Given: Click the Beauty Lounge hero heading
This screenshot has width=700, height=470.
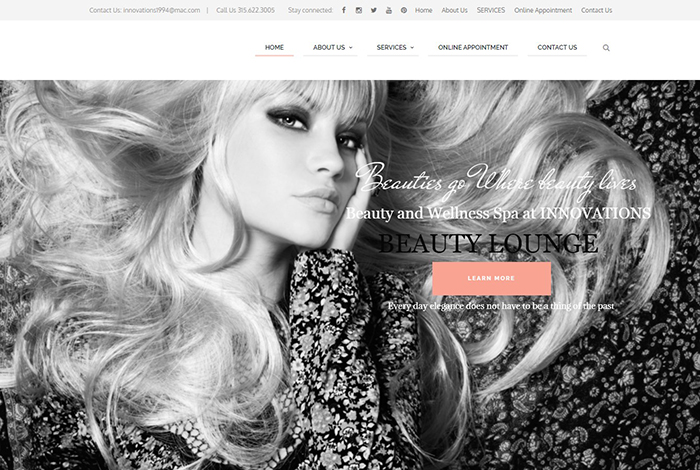Looking at the screenshot, I should pyautogui.click(x=489, y=243).
